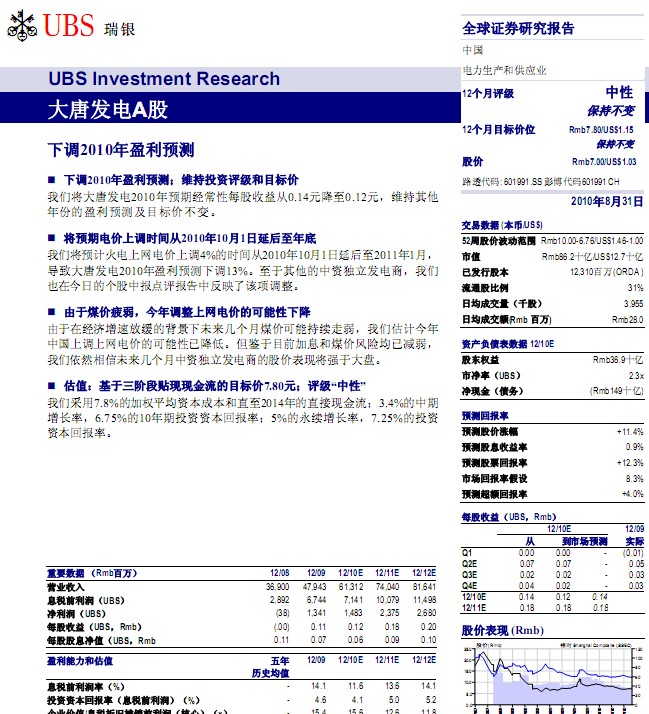Click the 52周股价波动范围 row label

[x=499, y=241]
